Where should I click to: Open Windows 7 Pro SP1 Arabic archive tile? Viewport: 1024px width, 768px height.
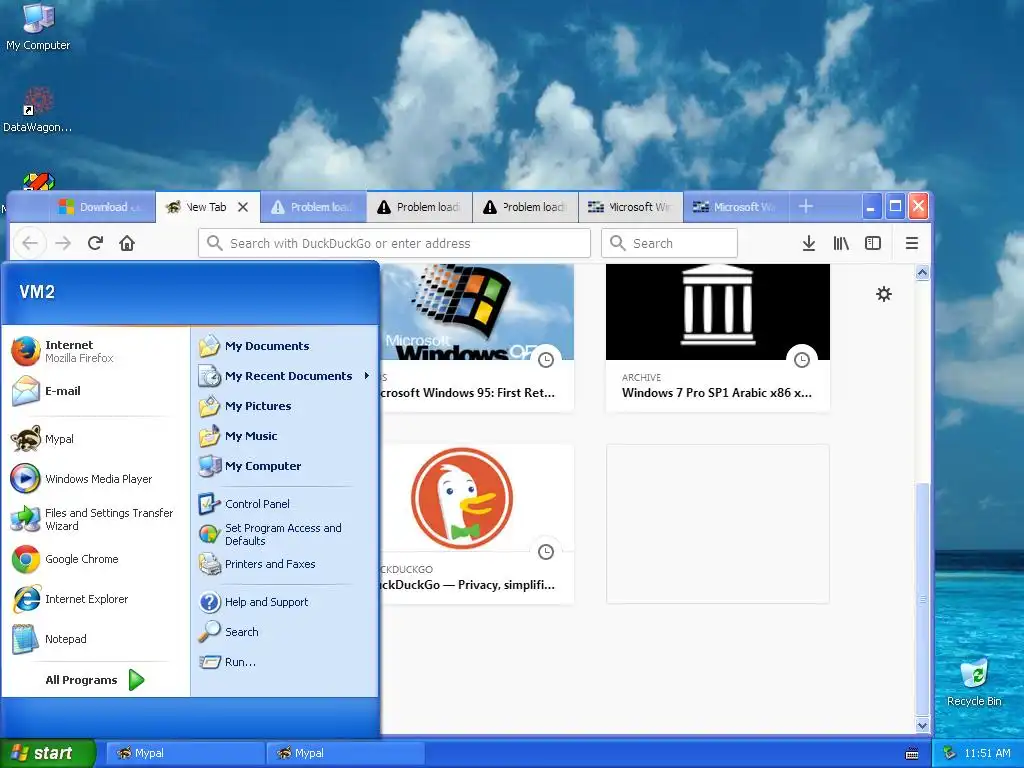pos(718,338)
